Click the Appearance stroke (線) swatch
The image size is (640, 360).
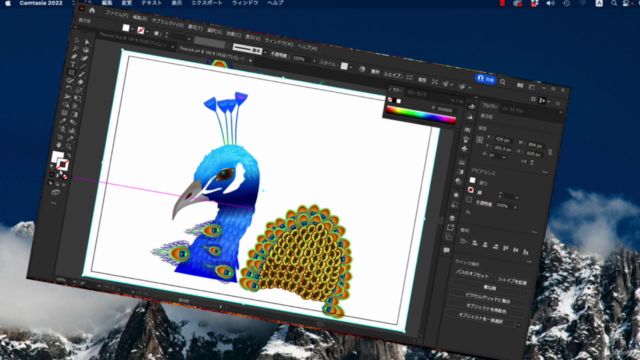471,190
